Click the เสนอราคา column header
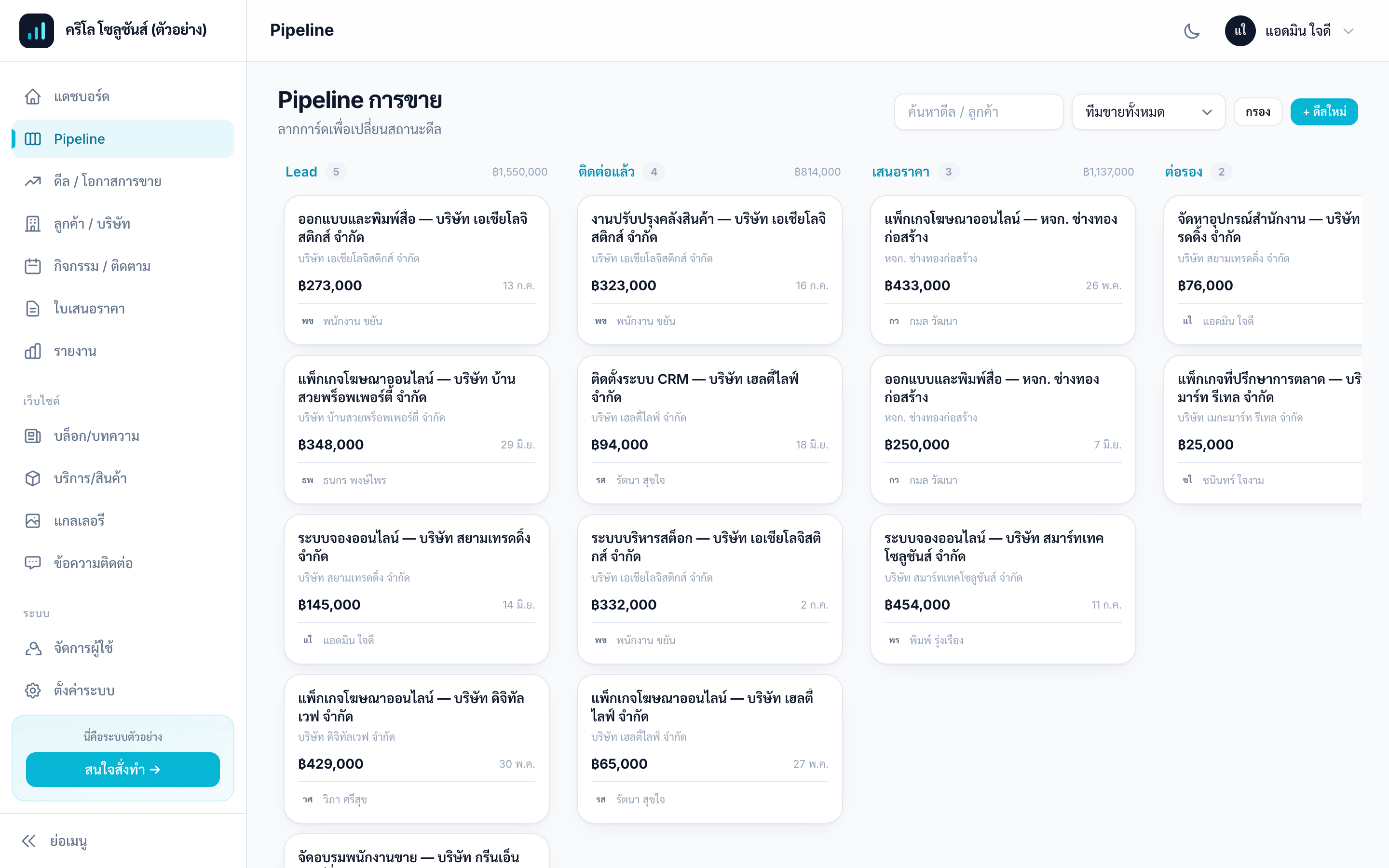 tap(900, 172)
